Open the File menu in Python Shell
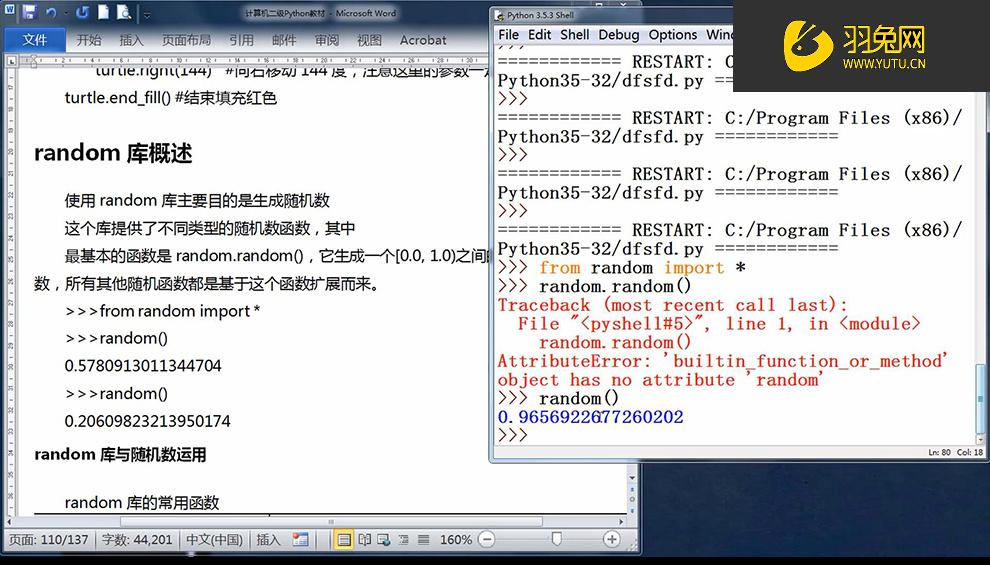The image size is (990, 565). point(508,35)
